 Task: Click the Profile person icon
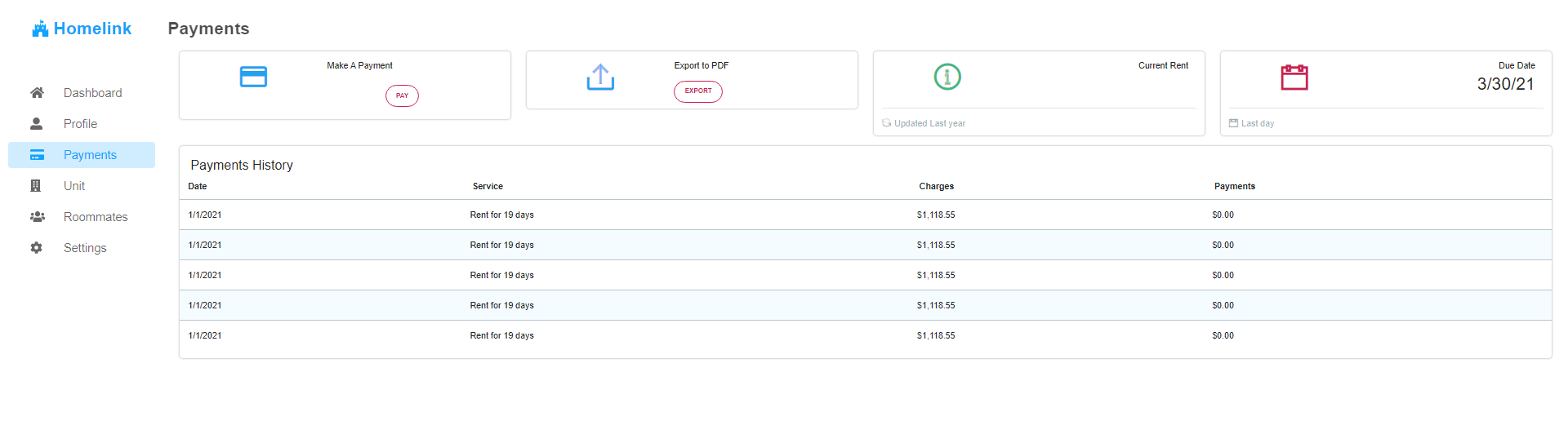click(37, 124)
